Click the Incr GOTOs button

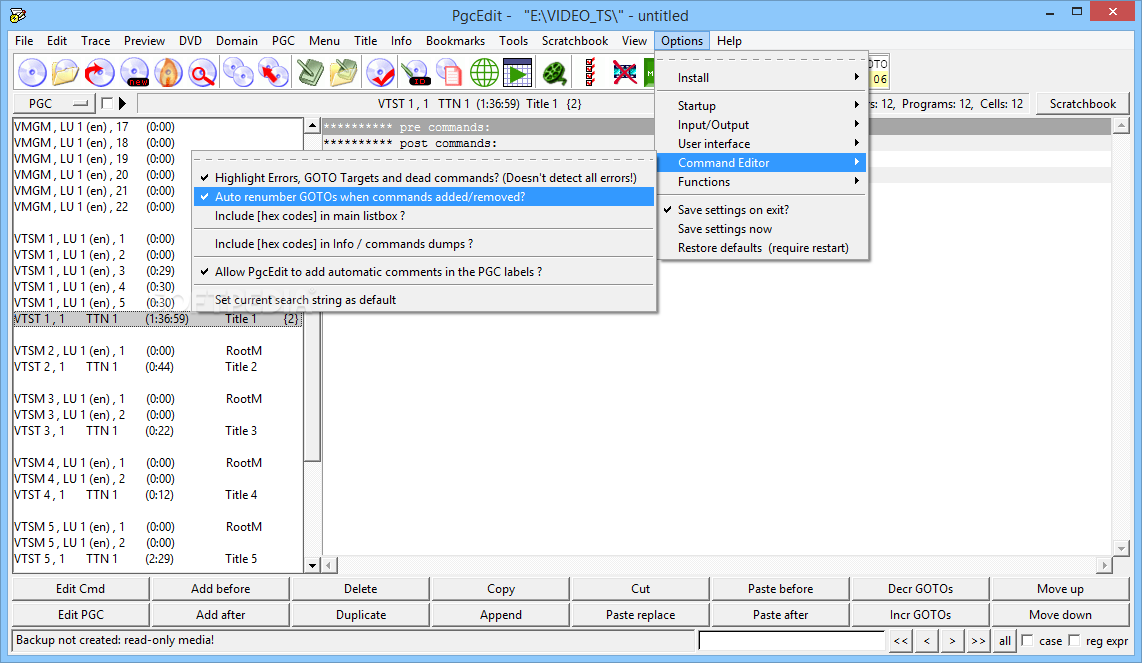[920, 615]
